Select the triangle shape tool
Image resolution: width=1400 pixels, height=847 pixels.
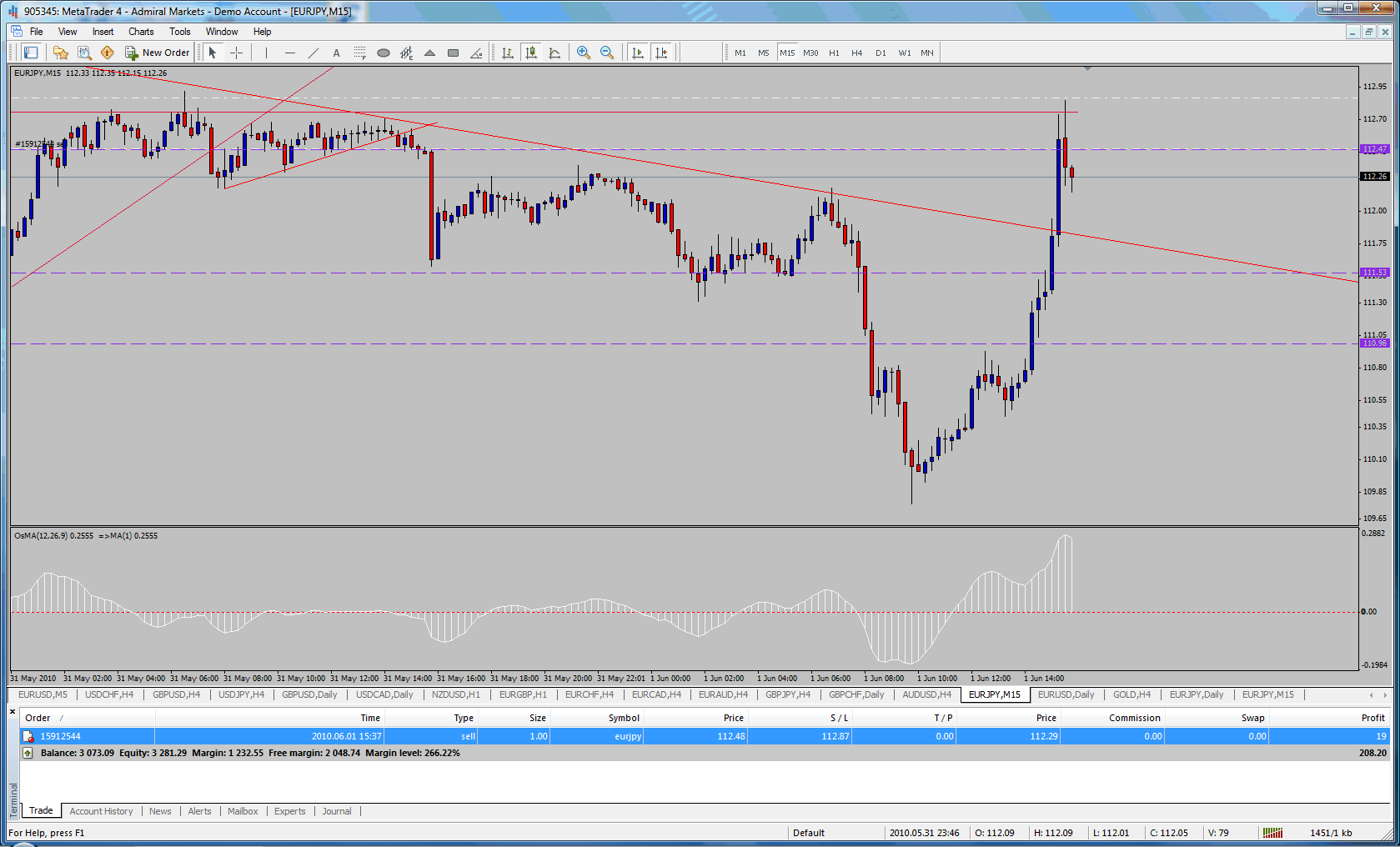click(x=429, y=53)
